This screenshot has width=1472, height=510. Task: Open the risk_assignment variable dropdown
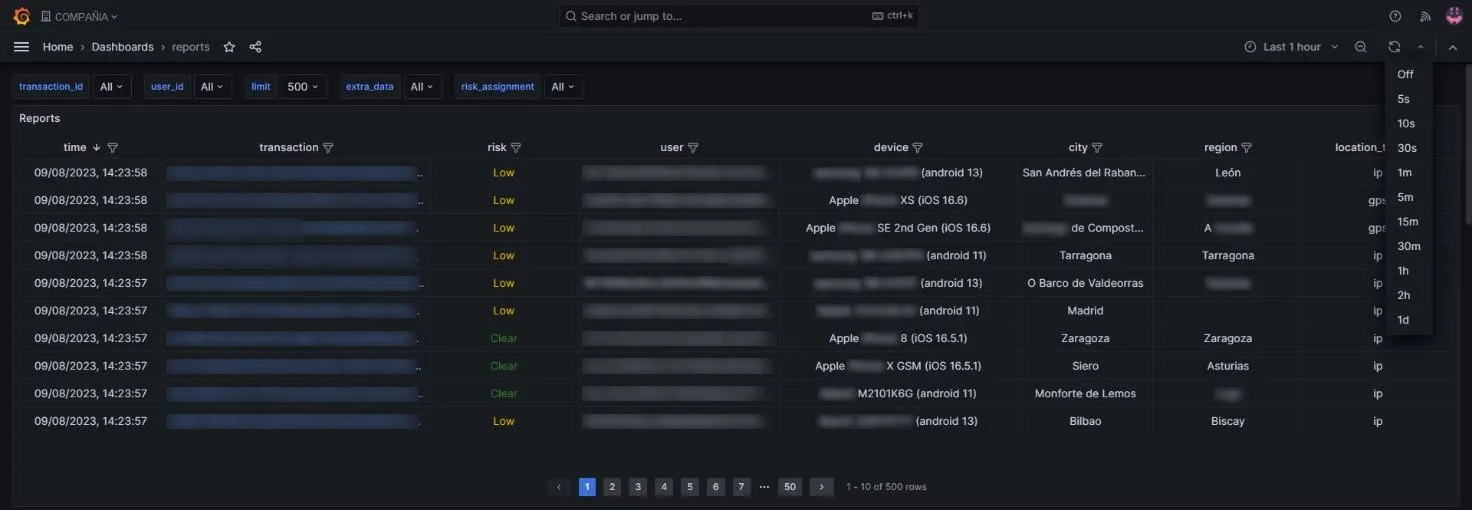pyautogui.click(x=564, y=87)
